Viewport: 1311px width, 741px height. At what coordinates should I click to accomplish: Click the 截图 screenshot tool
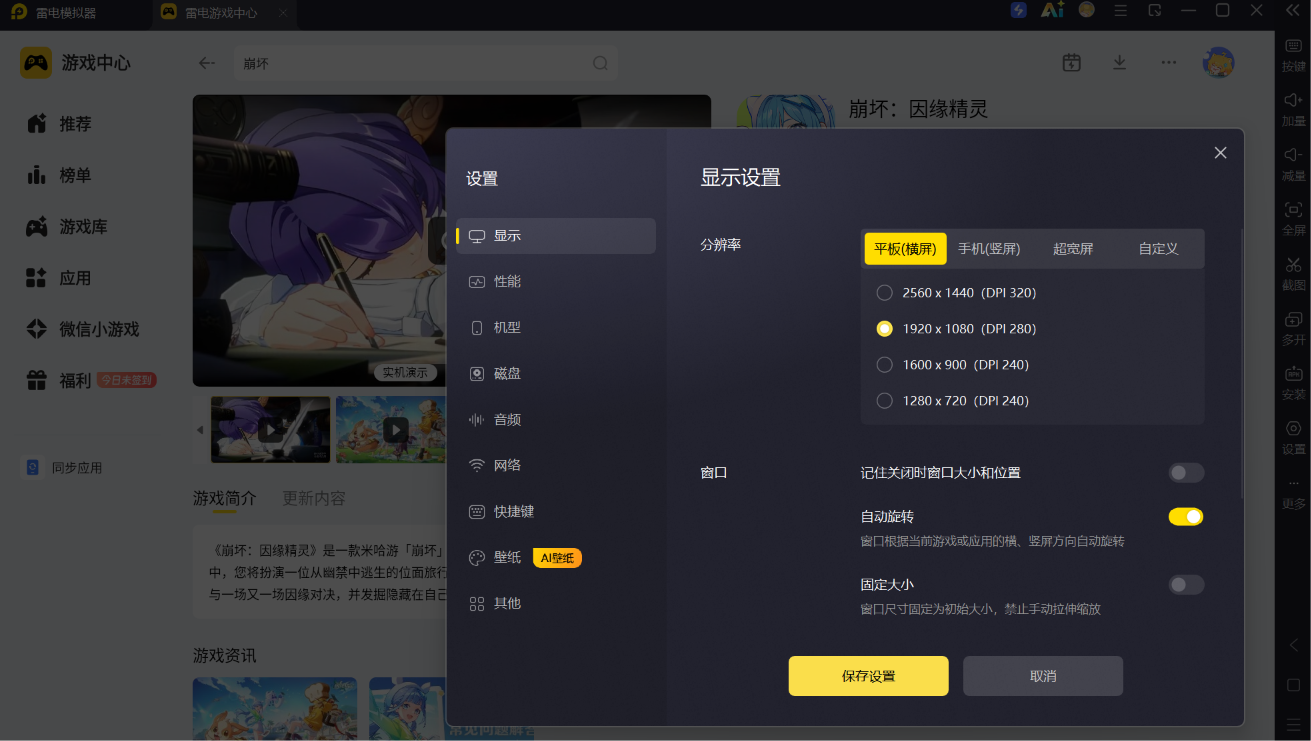pyautogui.click(x=1294, y=275)
